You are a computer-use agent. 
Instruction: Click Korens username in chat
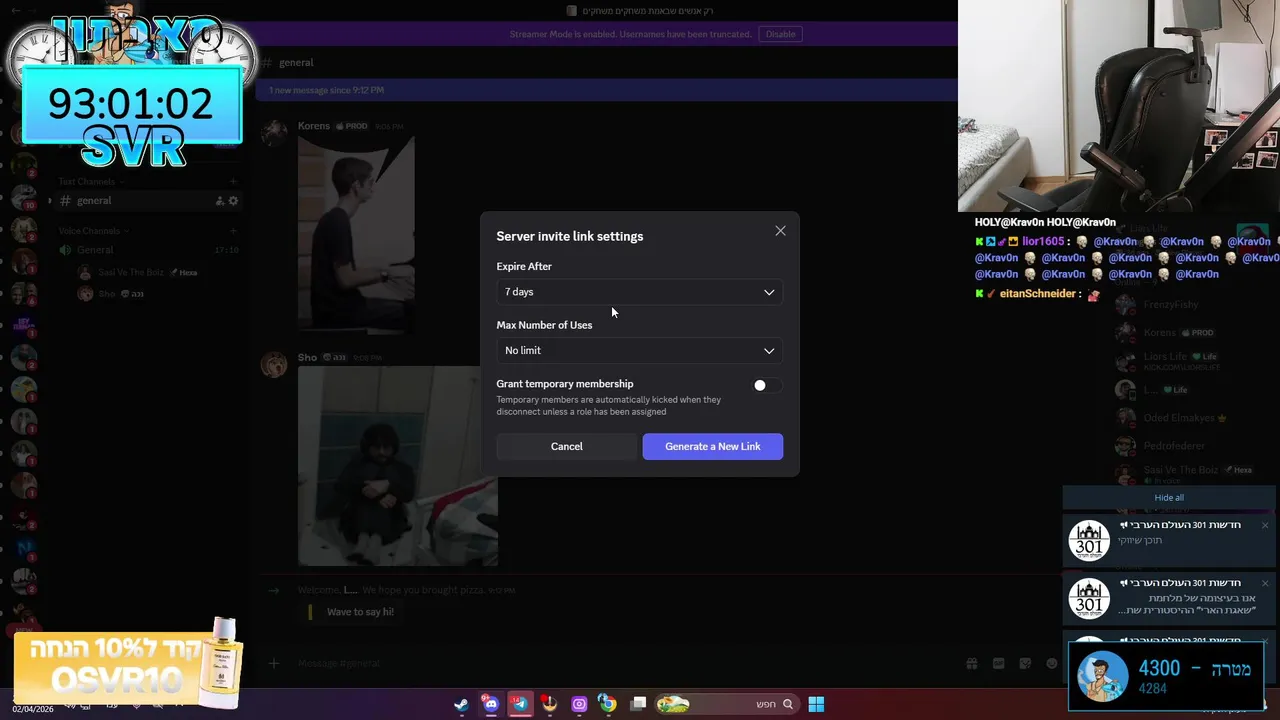pyautogui.click(x=314, y=126)
